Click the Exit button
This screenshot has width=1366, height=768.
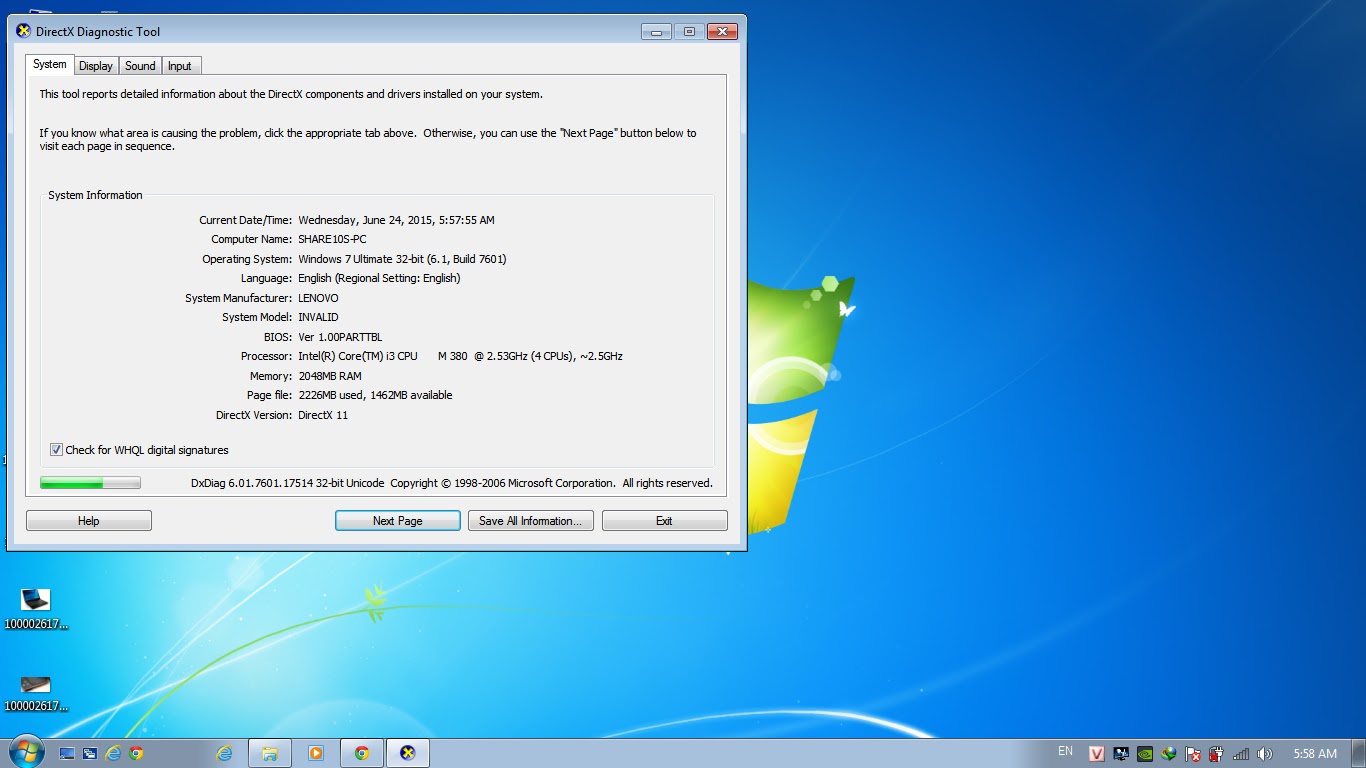pos(664,521)
